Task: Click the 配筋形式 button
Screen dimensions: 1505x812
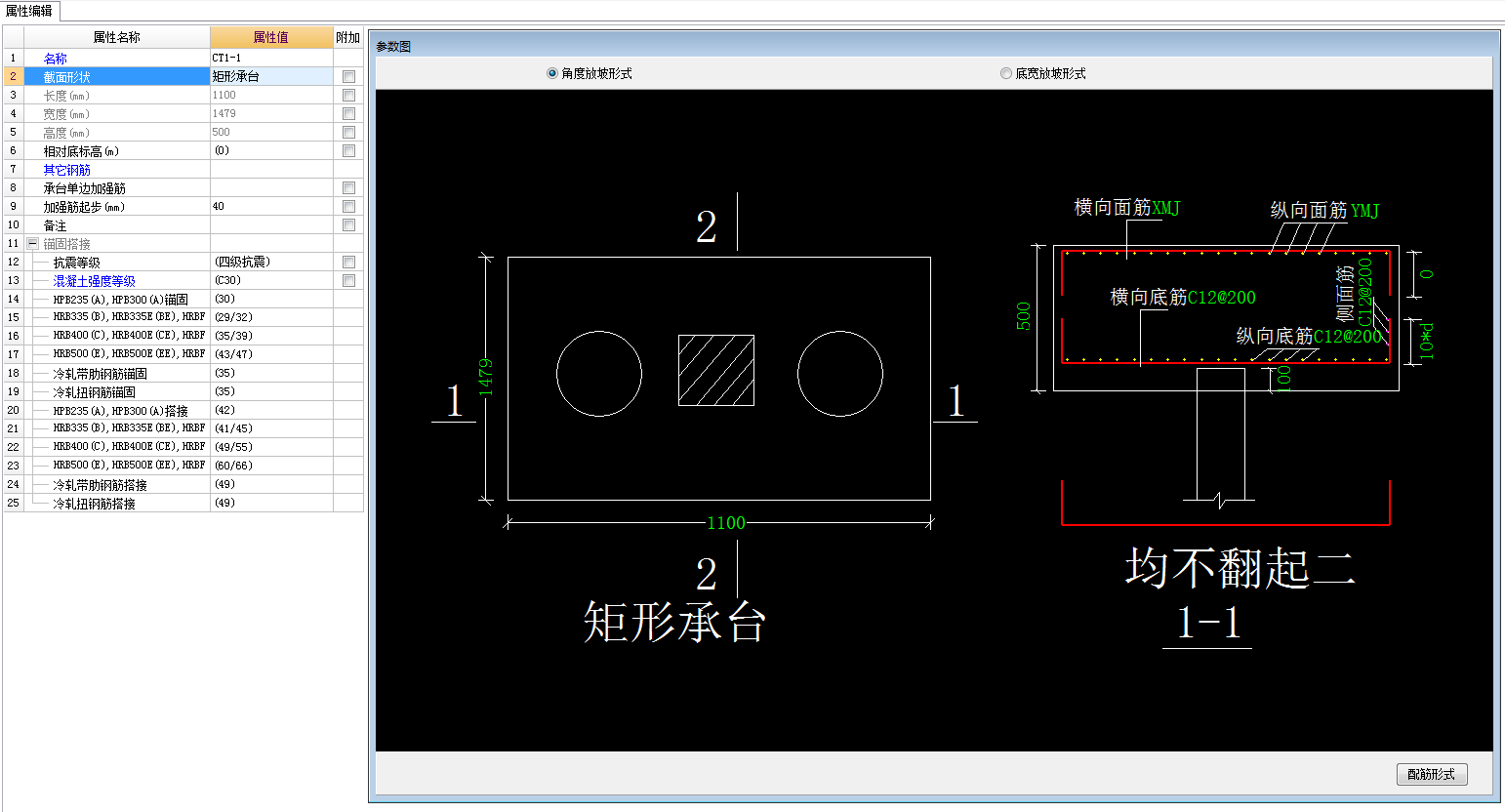Action: point(1431,774)
